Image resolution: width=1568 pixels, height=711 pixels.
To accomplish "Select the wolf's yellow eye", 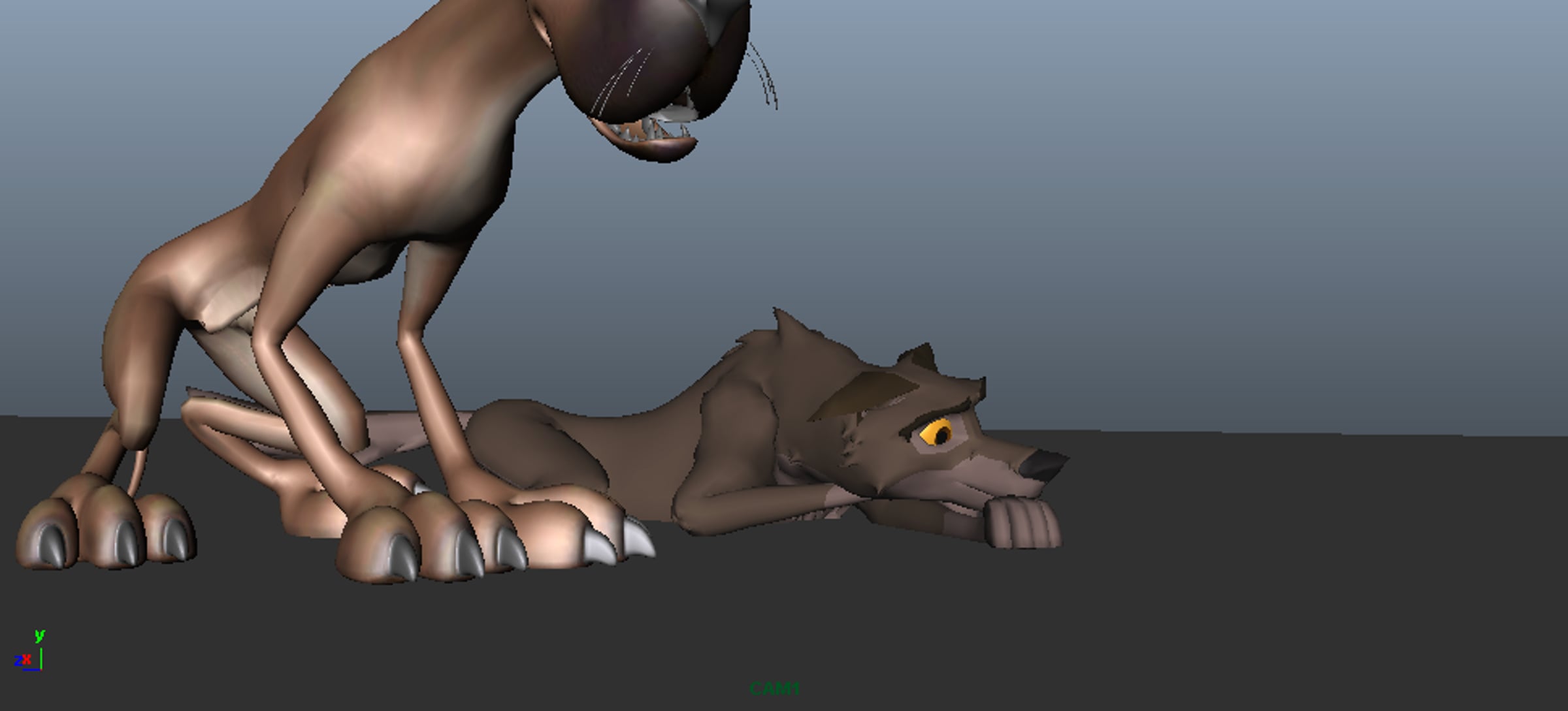I will (938, 434).
